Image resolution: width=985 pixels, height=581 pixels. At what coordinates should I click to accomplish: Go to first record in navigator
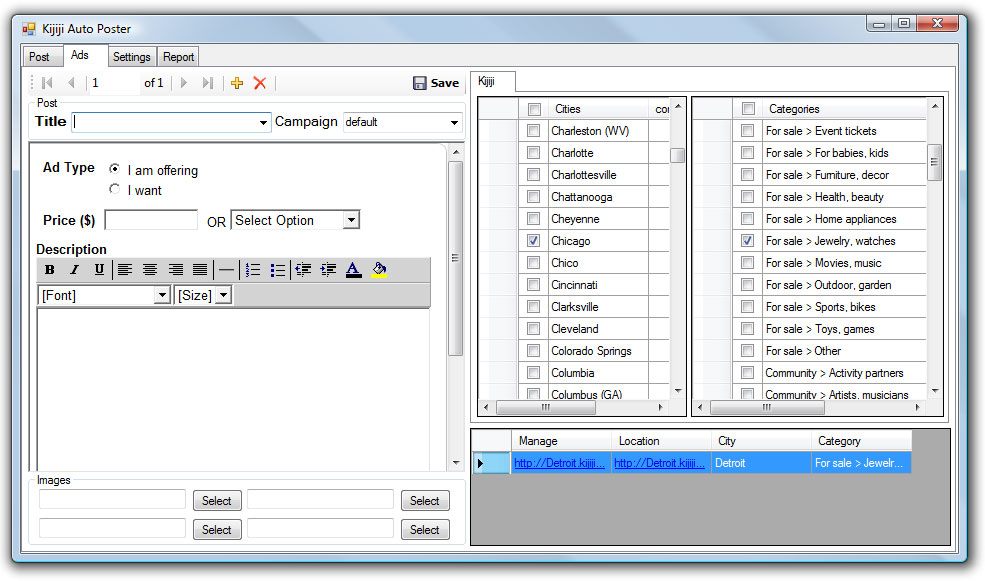coord(47,83)
